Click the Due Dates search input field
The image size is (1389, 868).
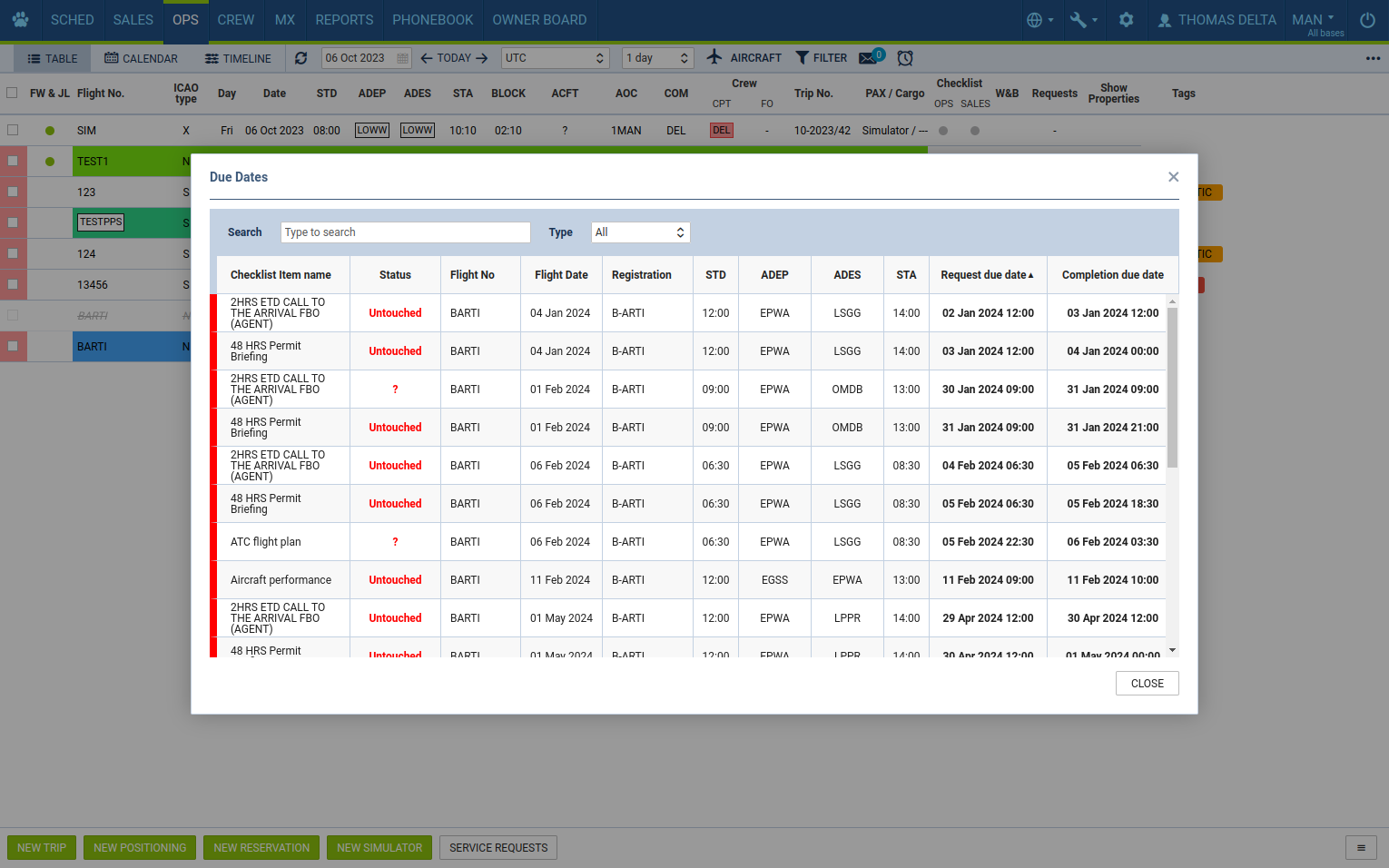click(405, 232)
